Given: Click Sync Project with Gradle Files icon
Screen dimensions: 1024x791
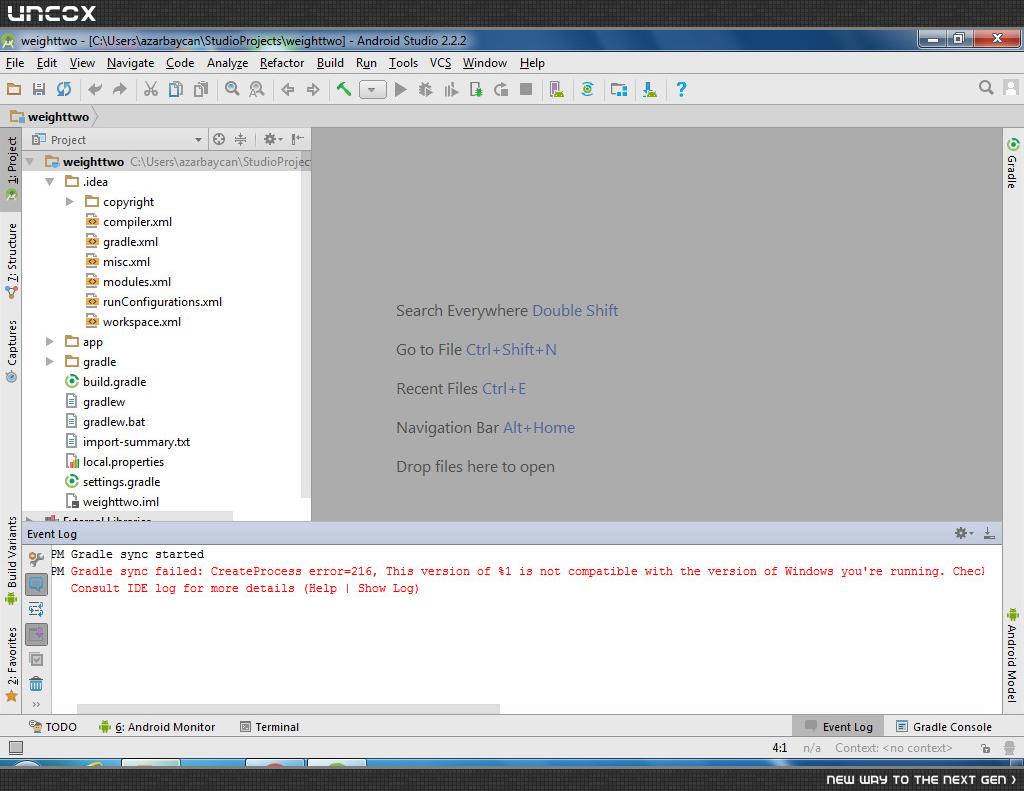Looking at the screenshot, I should [588, 89].
